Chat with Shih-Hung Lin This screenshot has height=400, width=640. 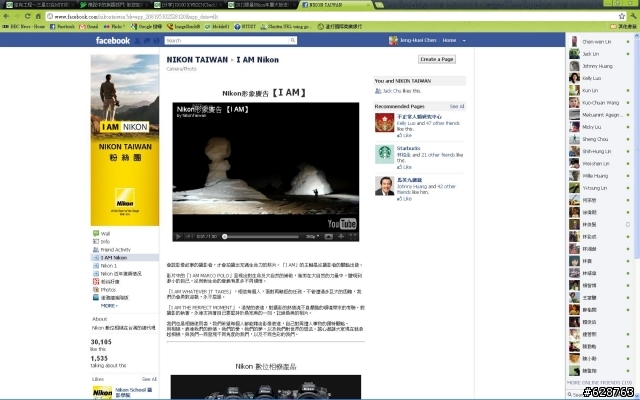[x=600, y=151]
